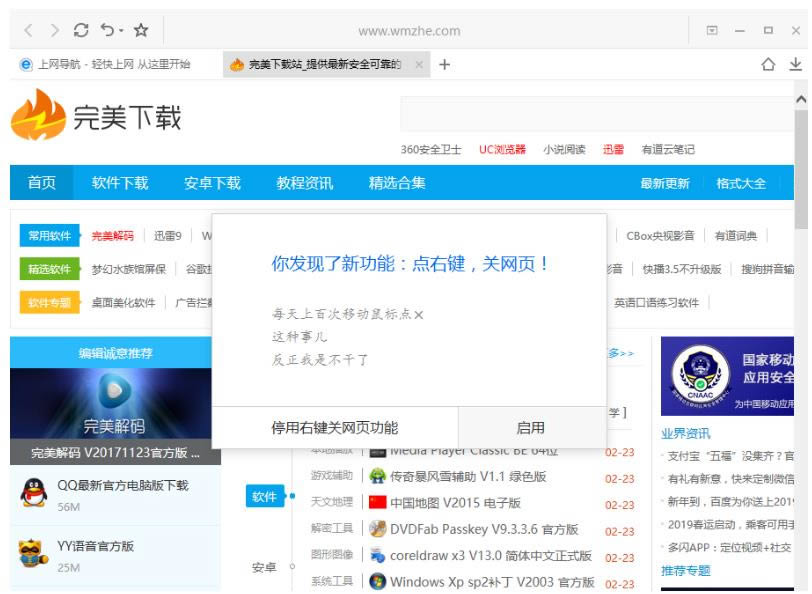This screenshot has width=812, height=594.
Task: Switch to the 上网导航 tab
Action: point(106,64)
